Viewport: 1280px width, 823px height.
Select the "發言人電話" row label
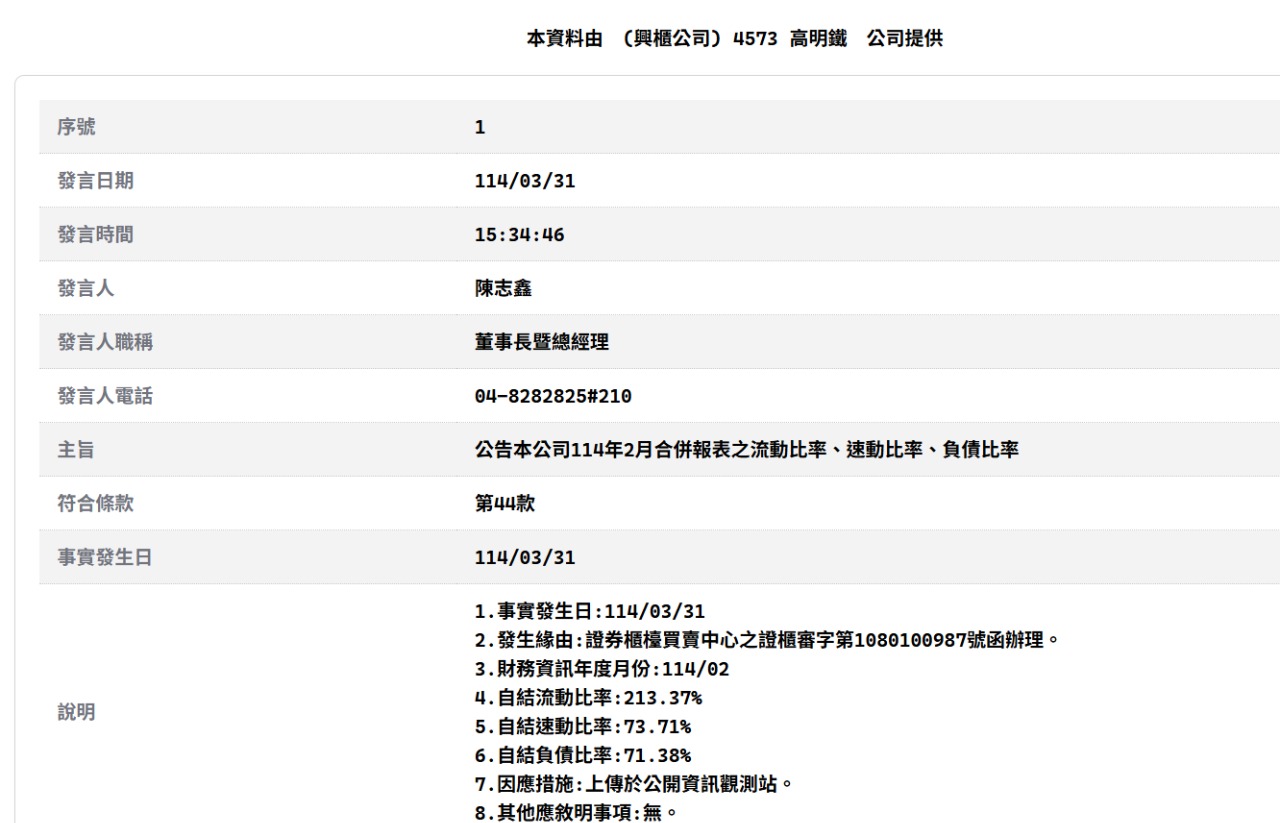[105, 397]
